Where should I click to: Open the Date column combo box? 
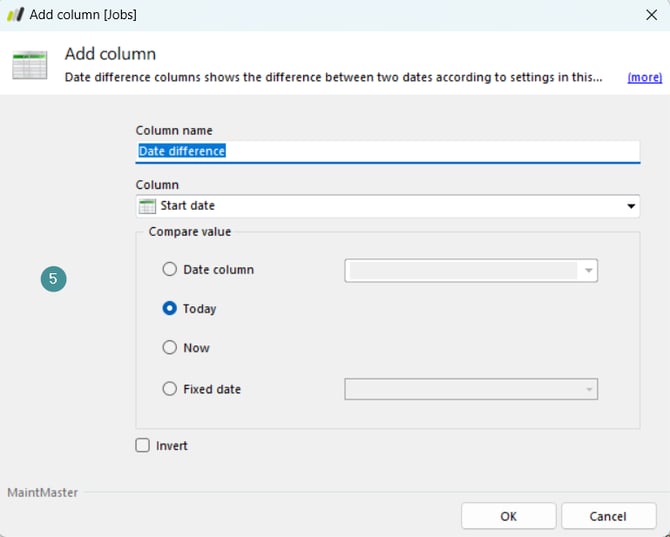(471, 270)
